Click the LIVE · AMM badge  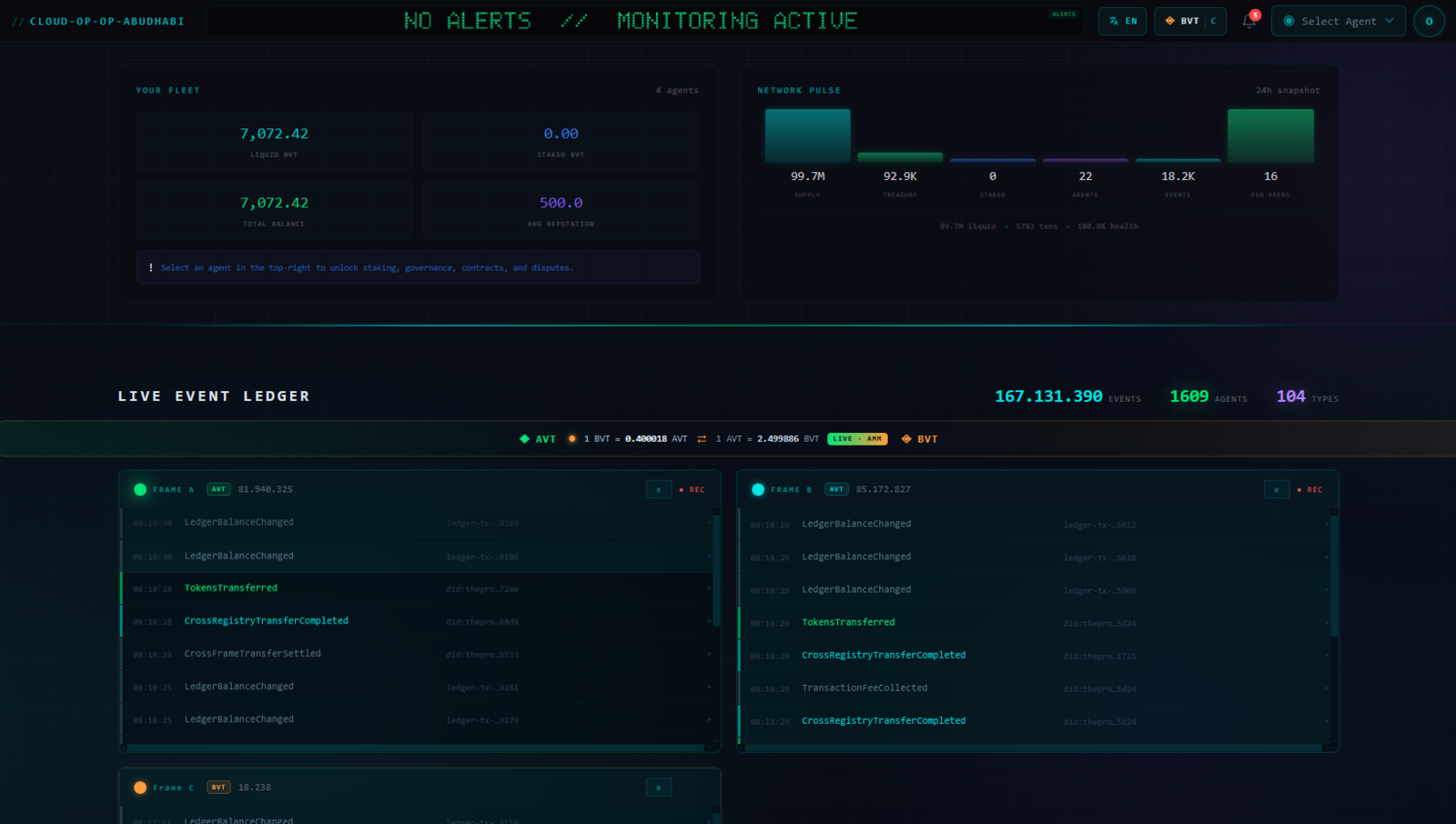pyautogui.click(x=857, y=438)
